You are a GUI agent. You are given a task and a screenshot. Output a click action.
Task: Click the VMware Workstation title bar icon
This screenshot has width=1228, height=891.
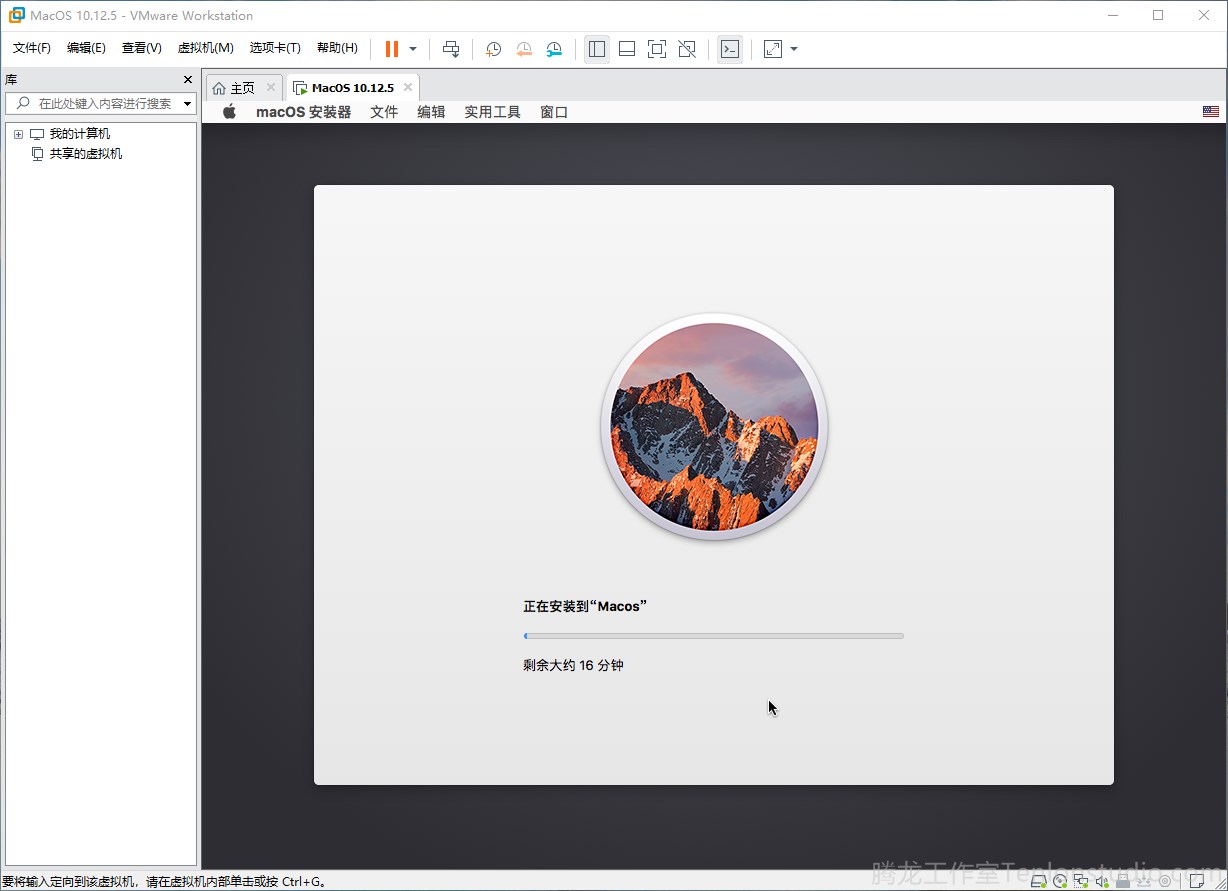click(x=16, y=15)
